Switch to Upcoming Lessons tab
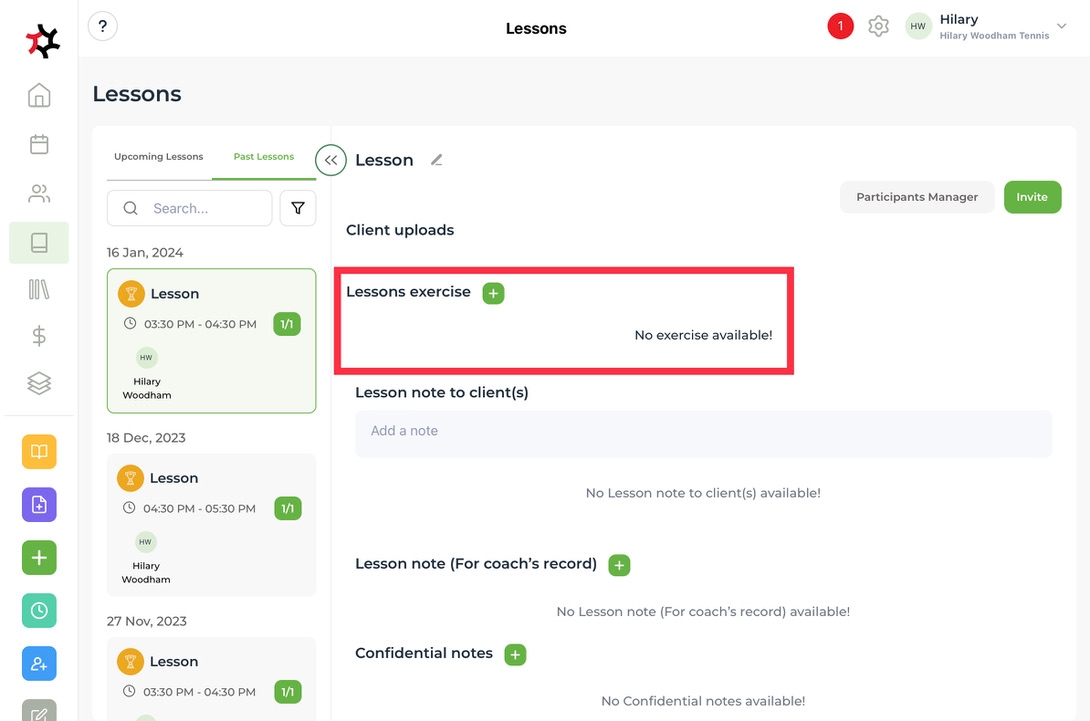The image size is (1090, 721). 158,157
